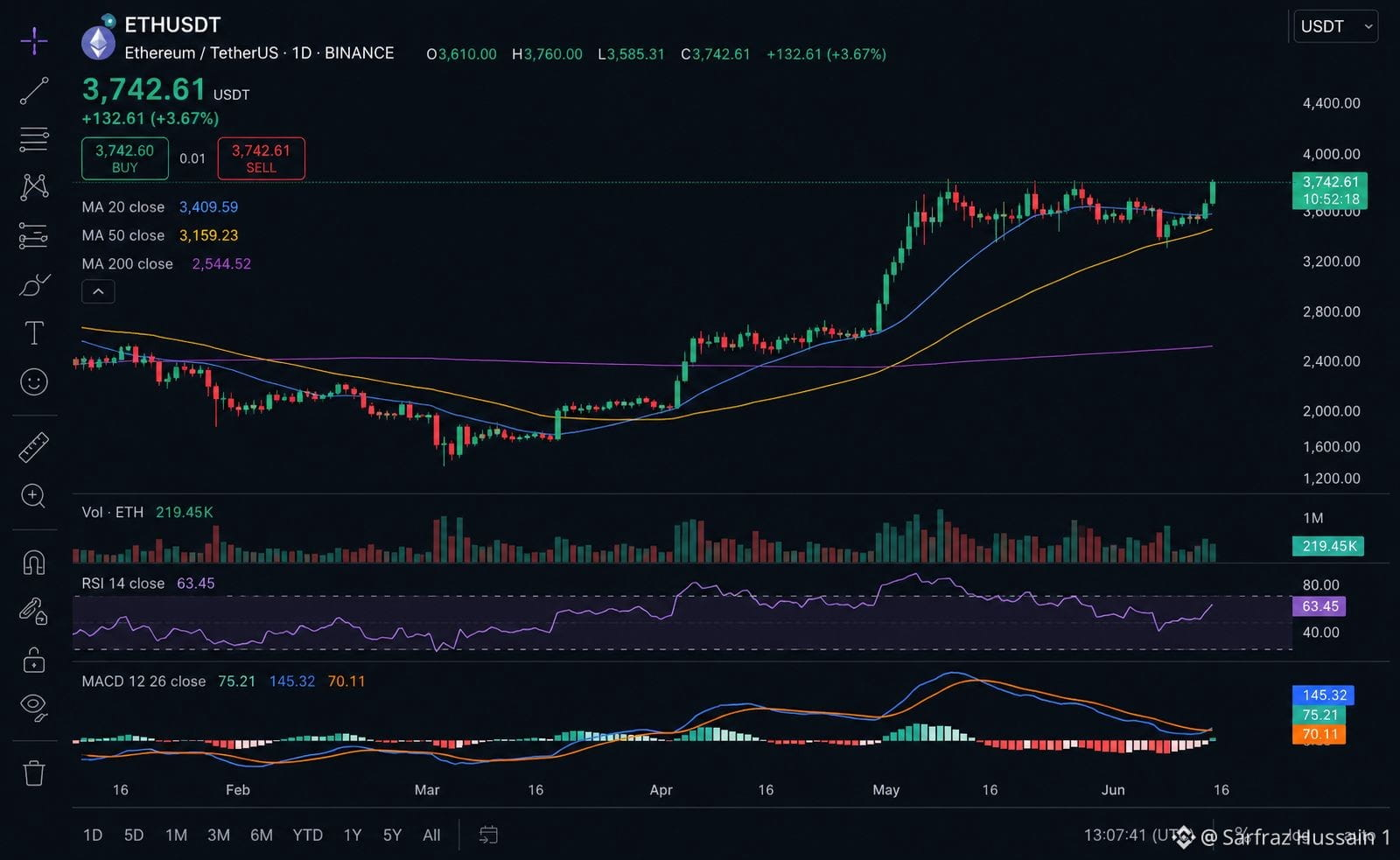Click the BUY 3,742.60 button
This screenshot has height=860, width=1400.
pyautogui.click(x=125, y=158)
